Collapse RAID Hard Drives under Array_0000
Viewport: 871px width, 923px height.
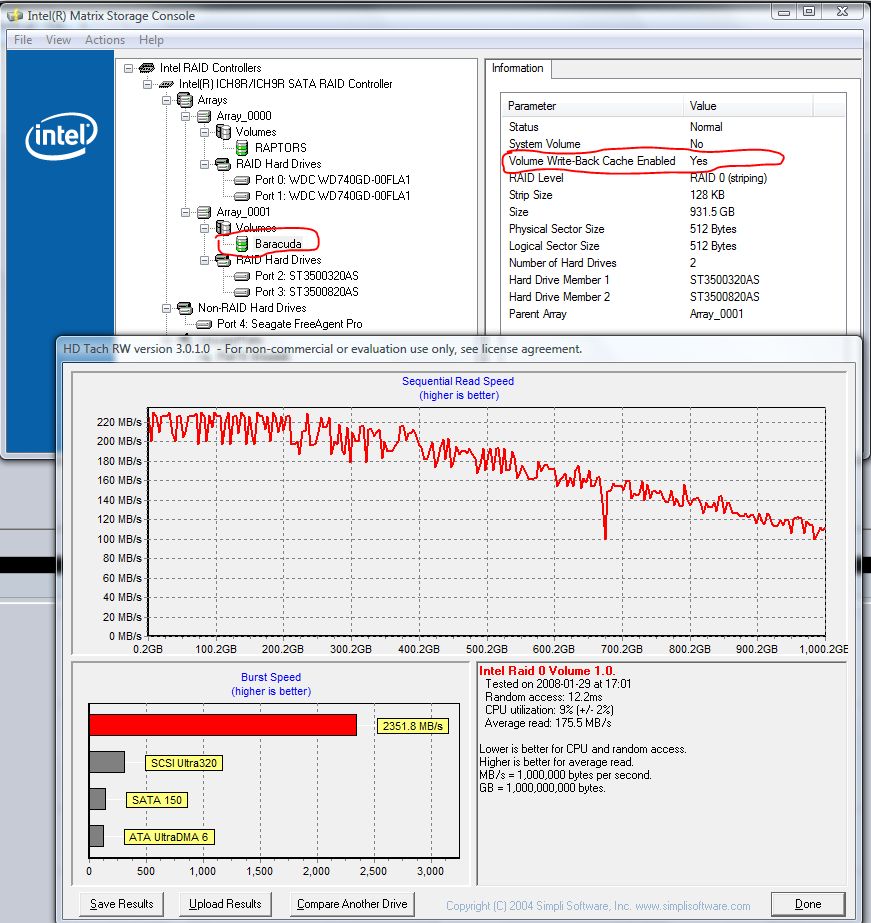pyautogui.click(x=204, y=164)
